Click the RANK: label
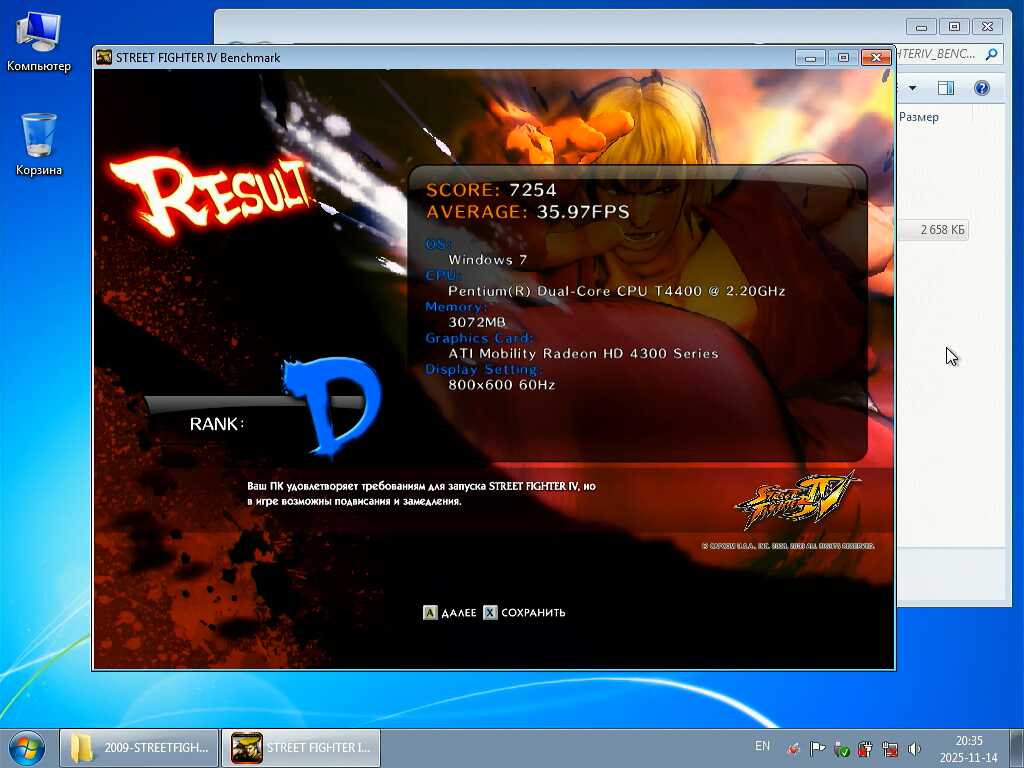1024x768 pixels. 217,424
